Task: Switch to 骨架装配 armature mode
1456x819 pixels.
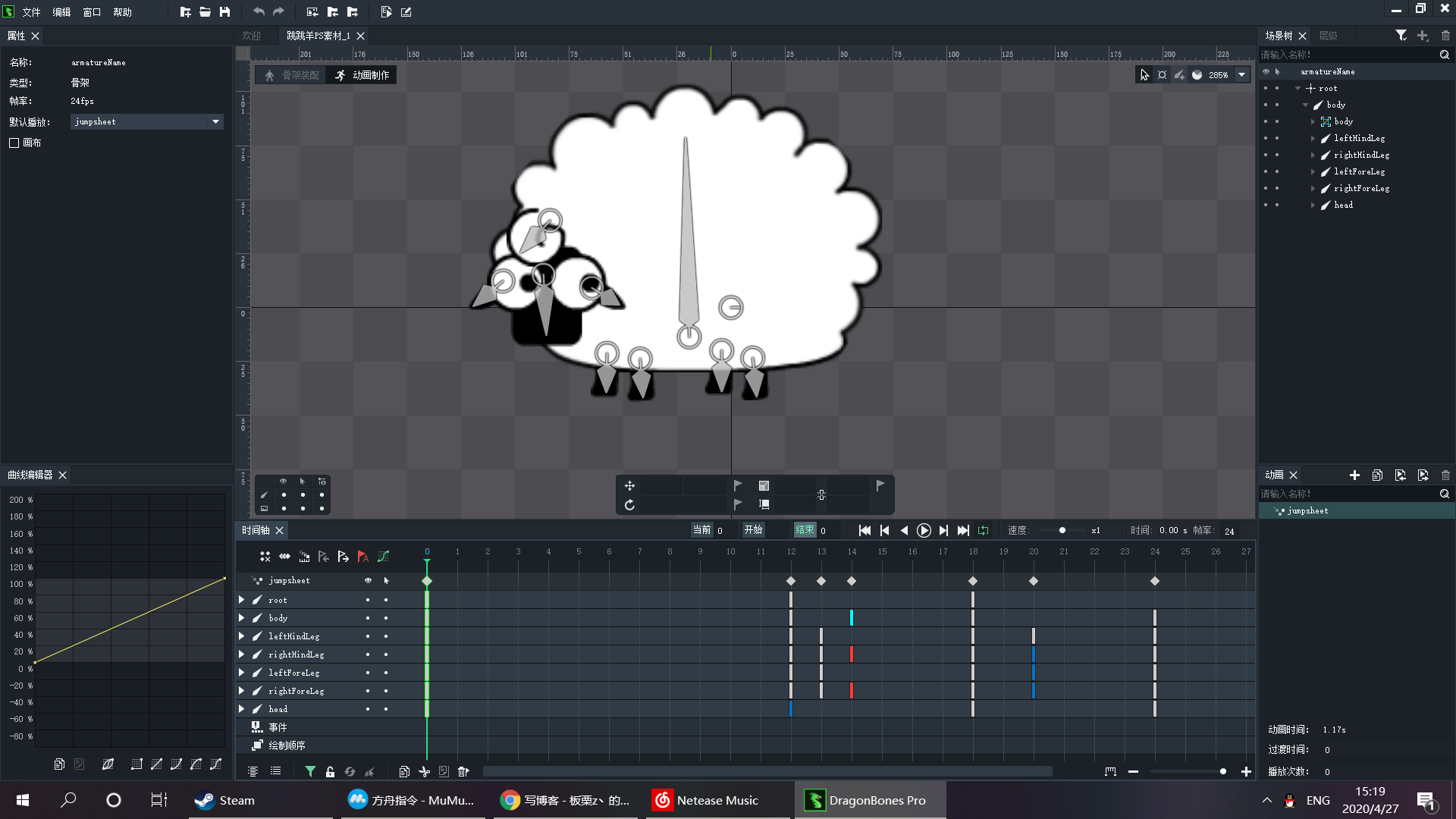Action: (293, 75)
